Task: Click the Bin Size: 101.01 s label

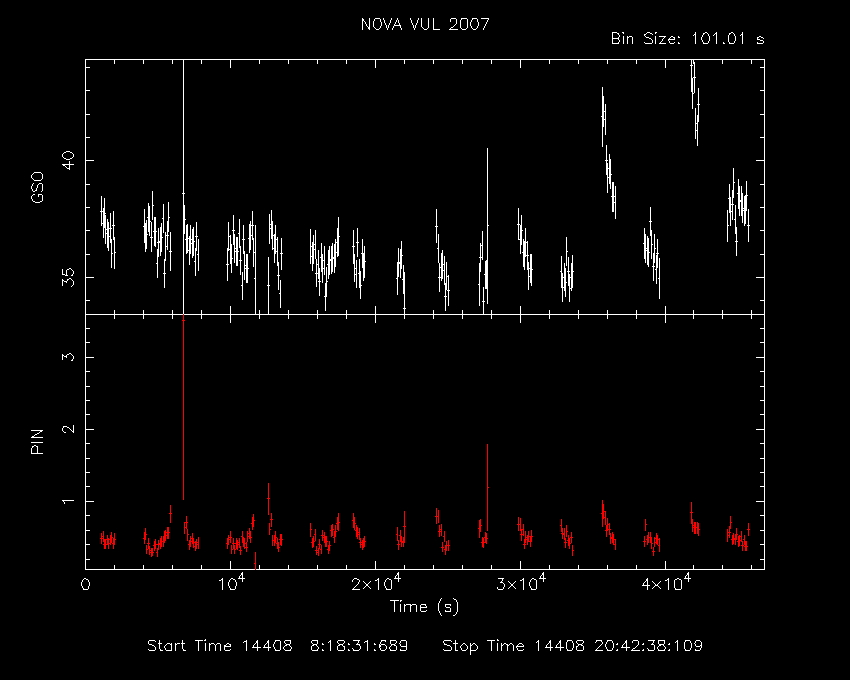Action: [687, 39]
